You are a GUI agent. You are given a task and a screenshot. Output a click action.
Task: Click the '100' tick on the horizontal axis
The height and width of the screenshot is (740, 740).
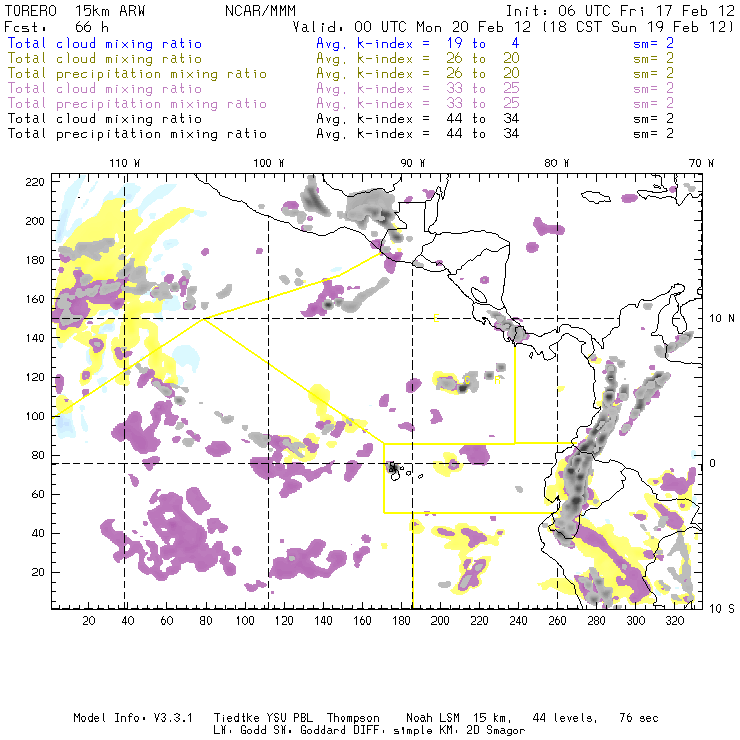[x=245, y=621]
